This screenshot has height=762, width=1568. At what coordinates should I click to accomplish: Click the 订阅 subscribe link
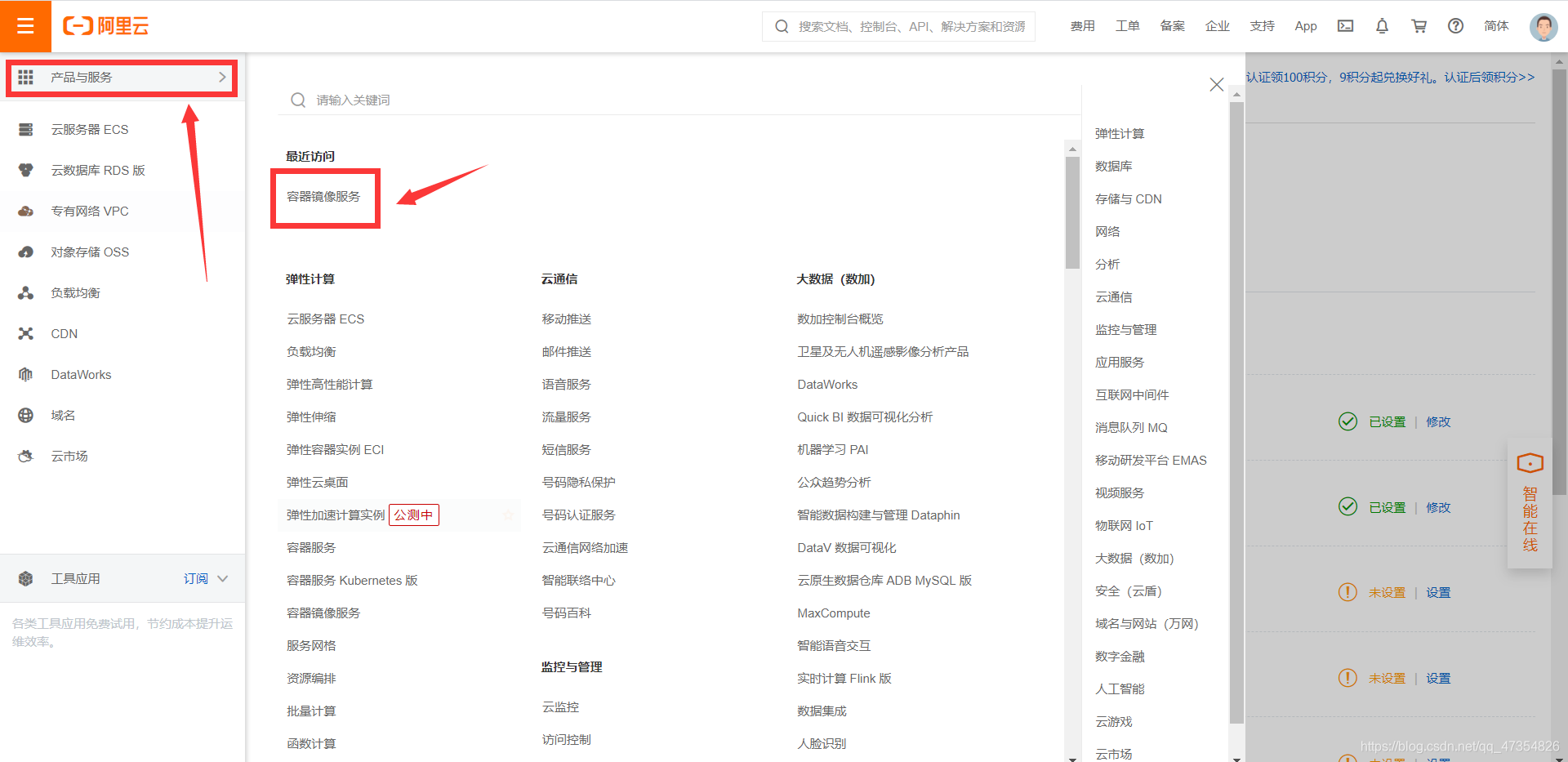pos(196,578)
